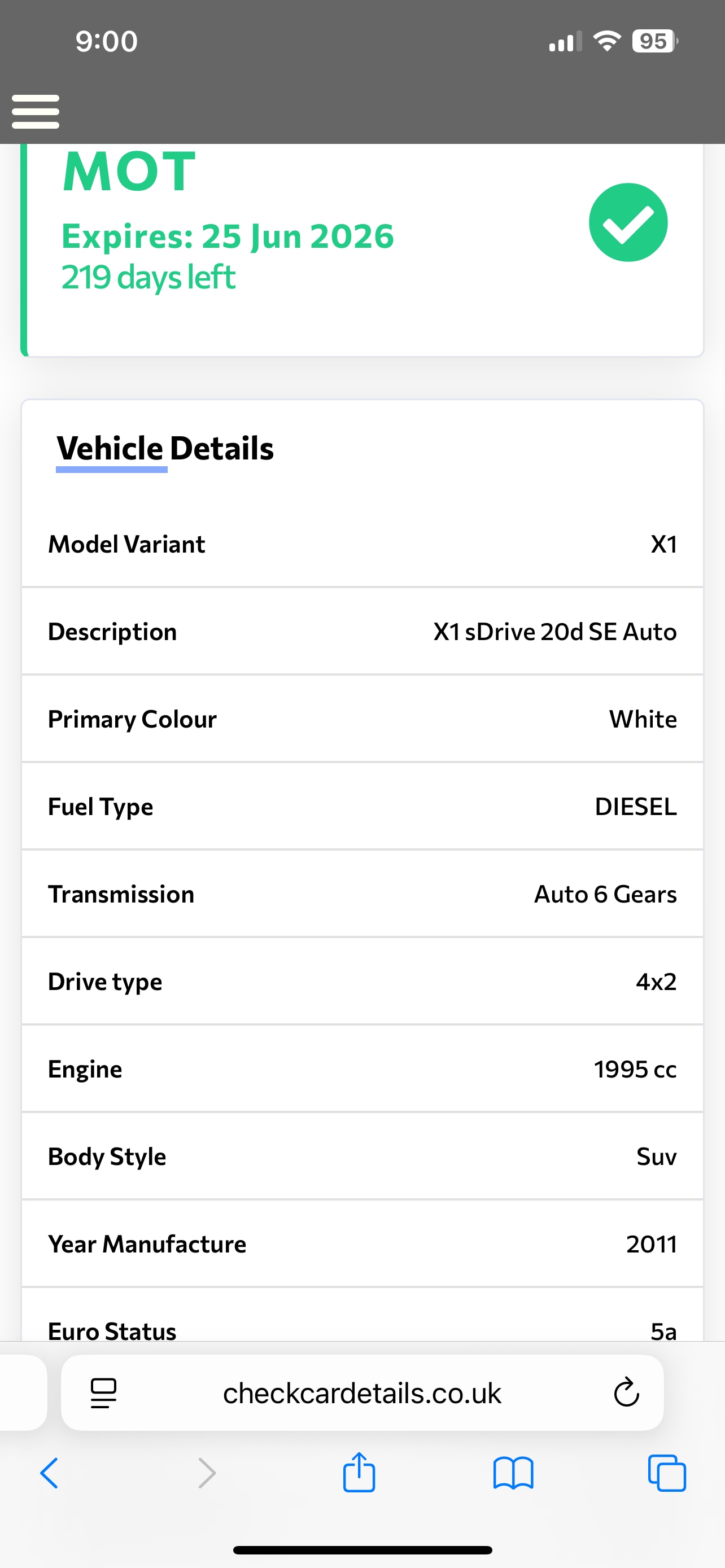This screenshot has width=725, height=1568.
Task: Tap the green MOT checkmark icon
Action: (x=628, y=223)
